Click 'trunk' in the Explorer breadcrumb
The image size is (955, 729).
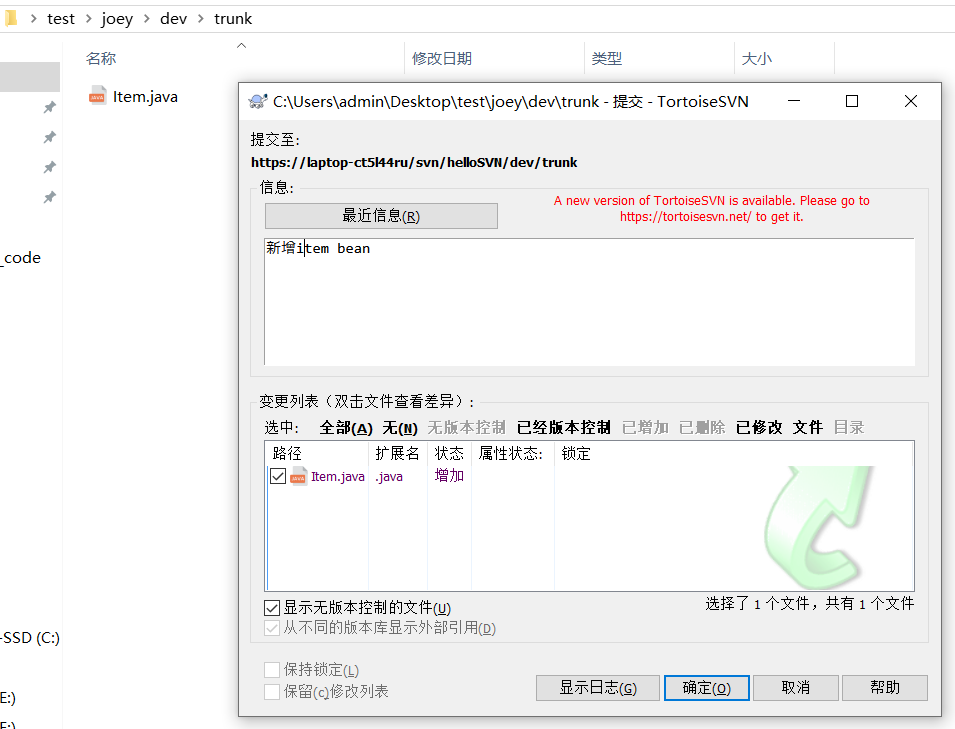233,19
